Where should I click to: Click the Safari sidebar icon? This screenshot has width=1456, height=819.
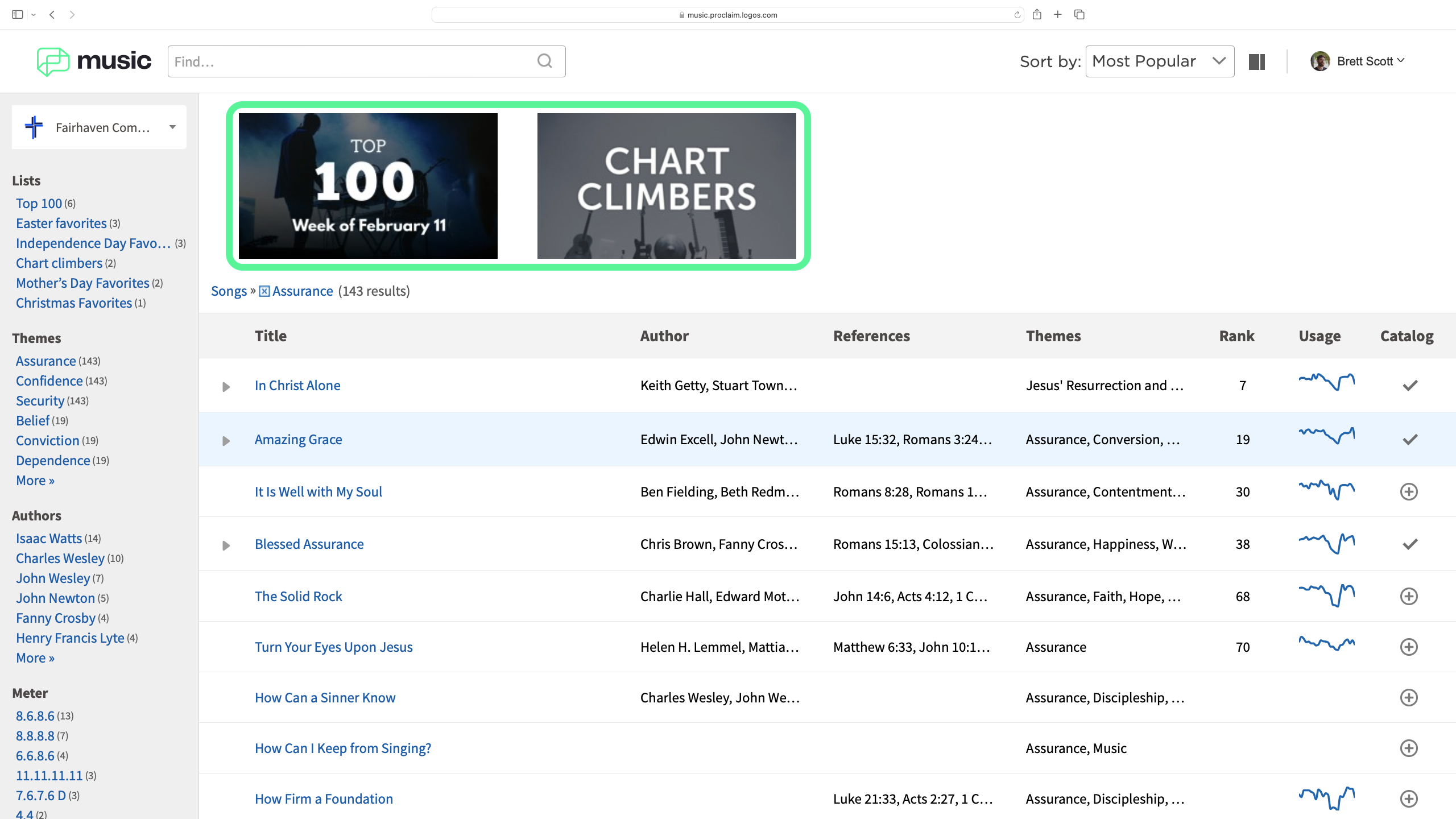click(x=17, y=15)
